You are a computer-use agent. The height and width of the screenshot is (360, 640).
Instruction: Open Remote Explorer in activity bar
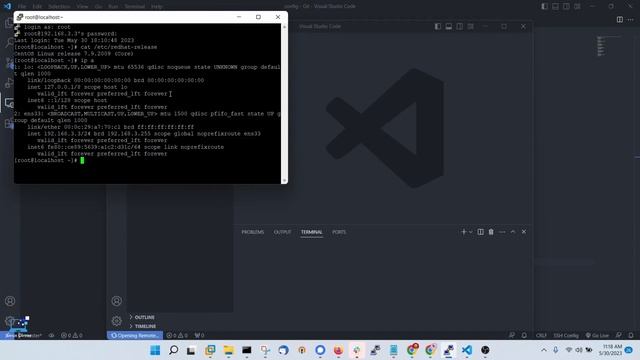9,103
